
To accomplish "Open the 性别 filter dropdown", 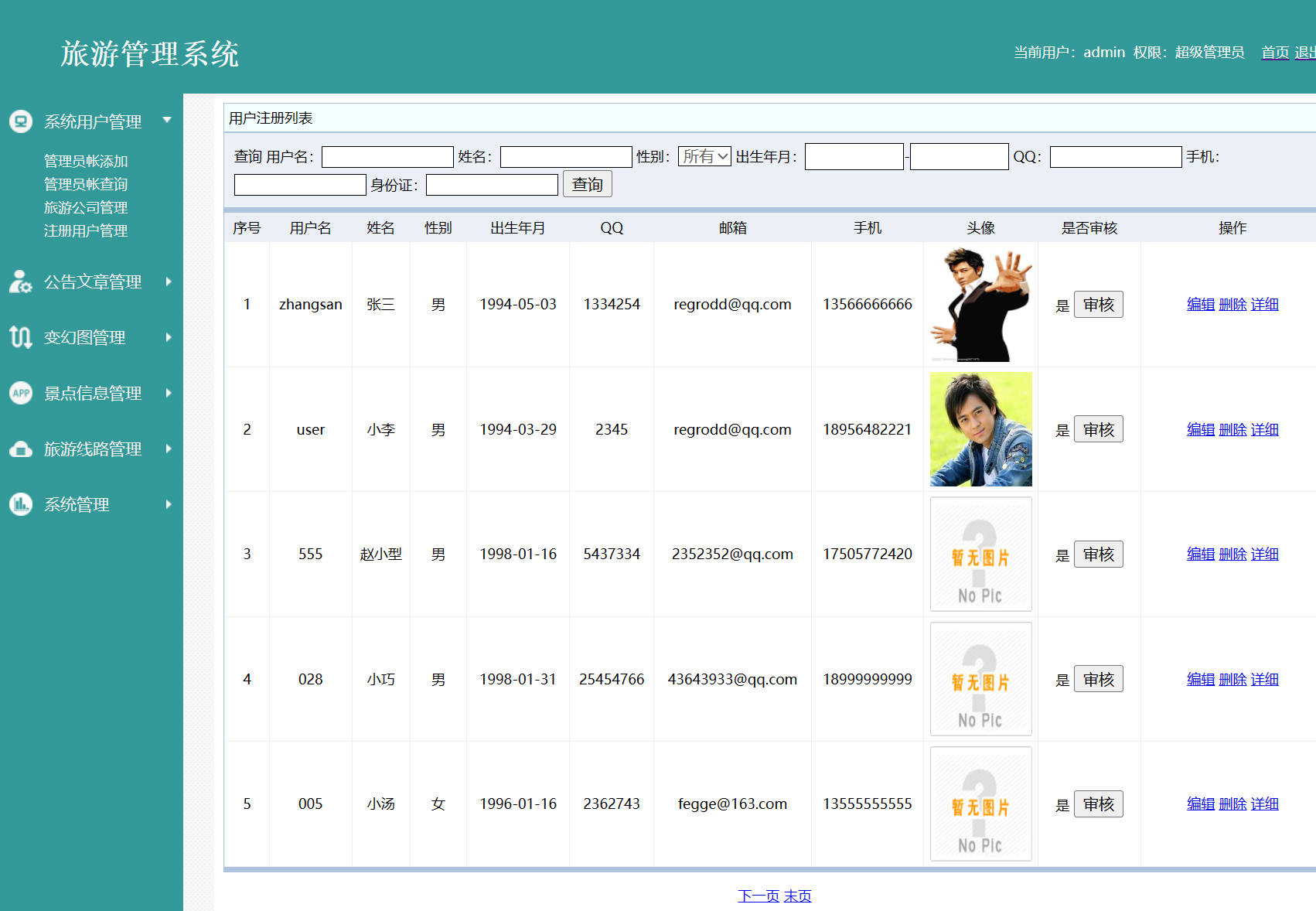I will coord(704,156).
